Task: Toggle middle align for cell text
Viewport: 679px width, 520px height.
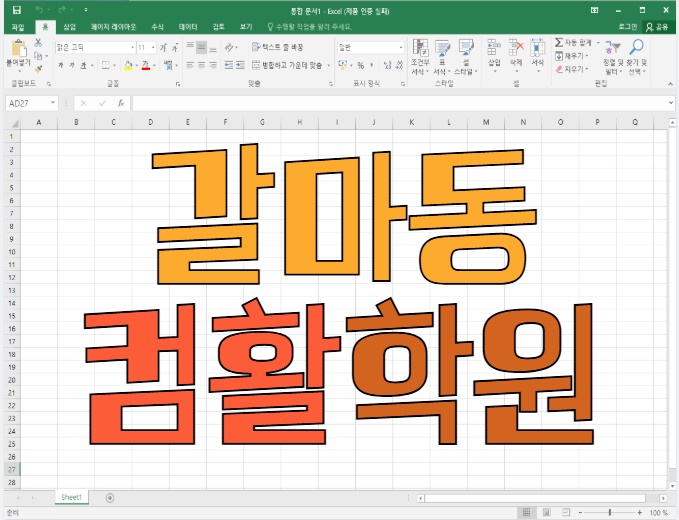Action: click(x=201, y=47)
